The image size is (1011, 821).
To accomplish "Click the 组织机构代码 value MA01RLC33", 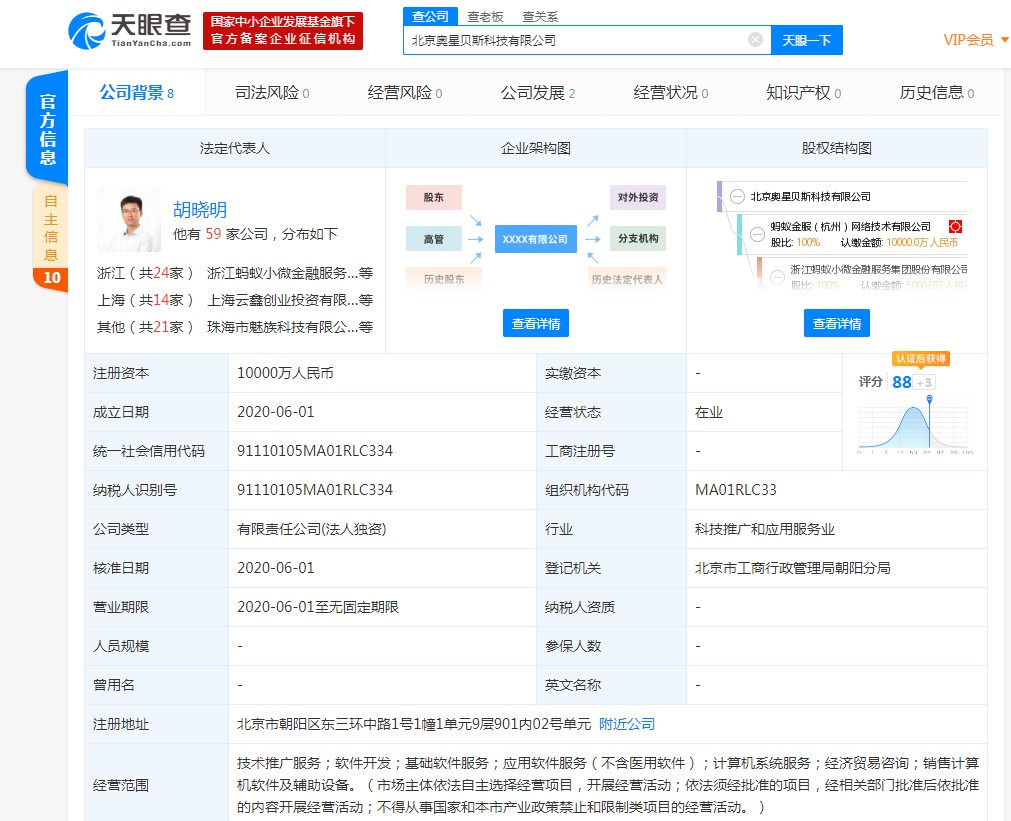I will [736, 490].
